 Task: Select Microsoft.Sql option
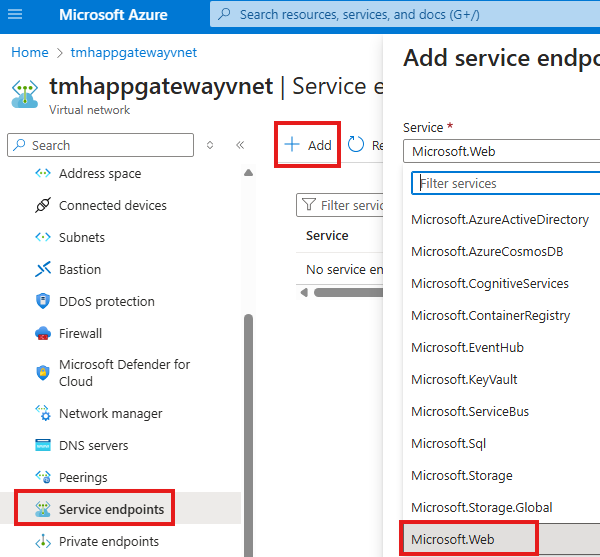point(448,444)
